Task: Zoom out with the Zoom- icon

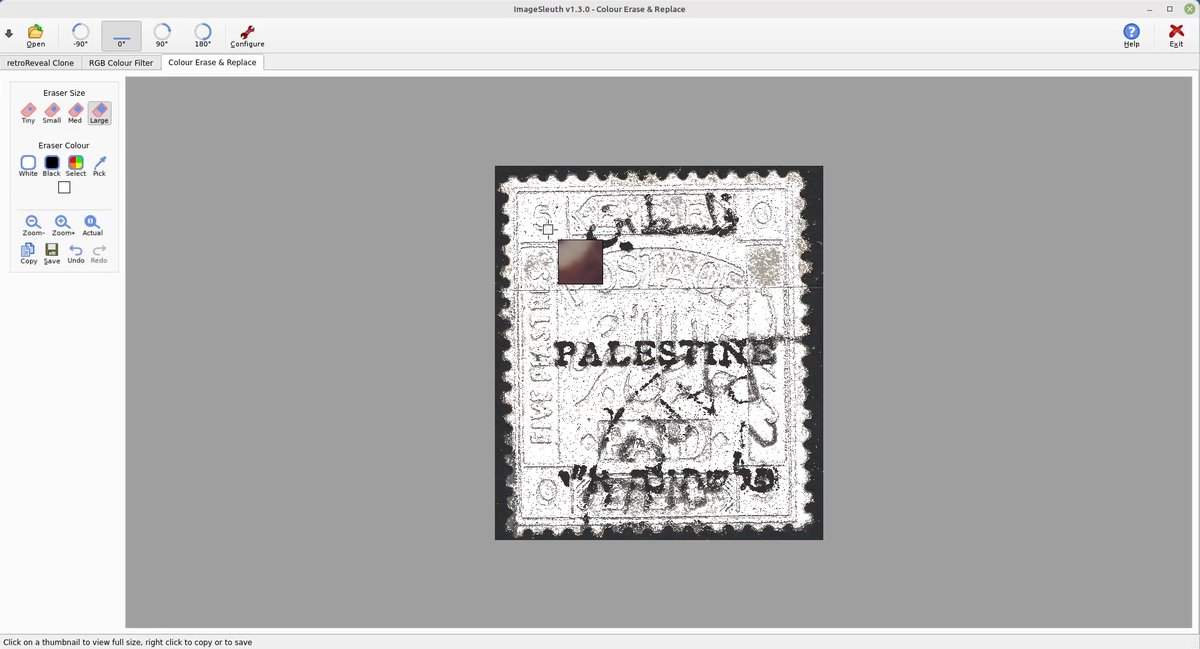Action: pyautogui.click(x=33, y=225)
